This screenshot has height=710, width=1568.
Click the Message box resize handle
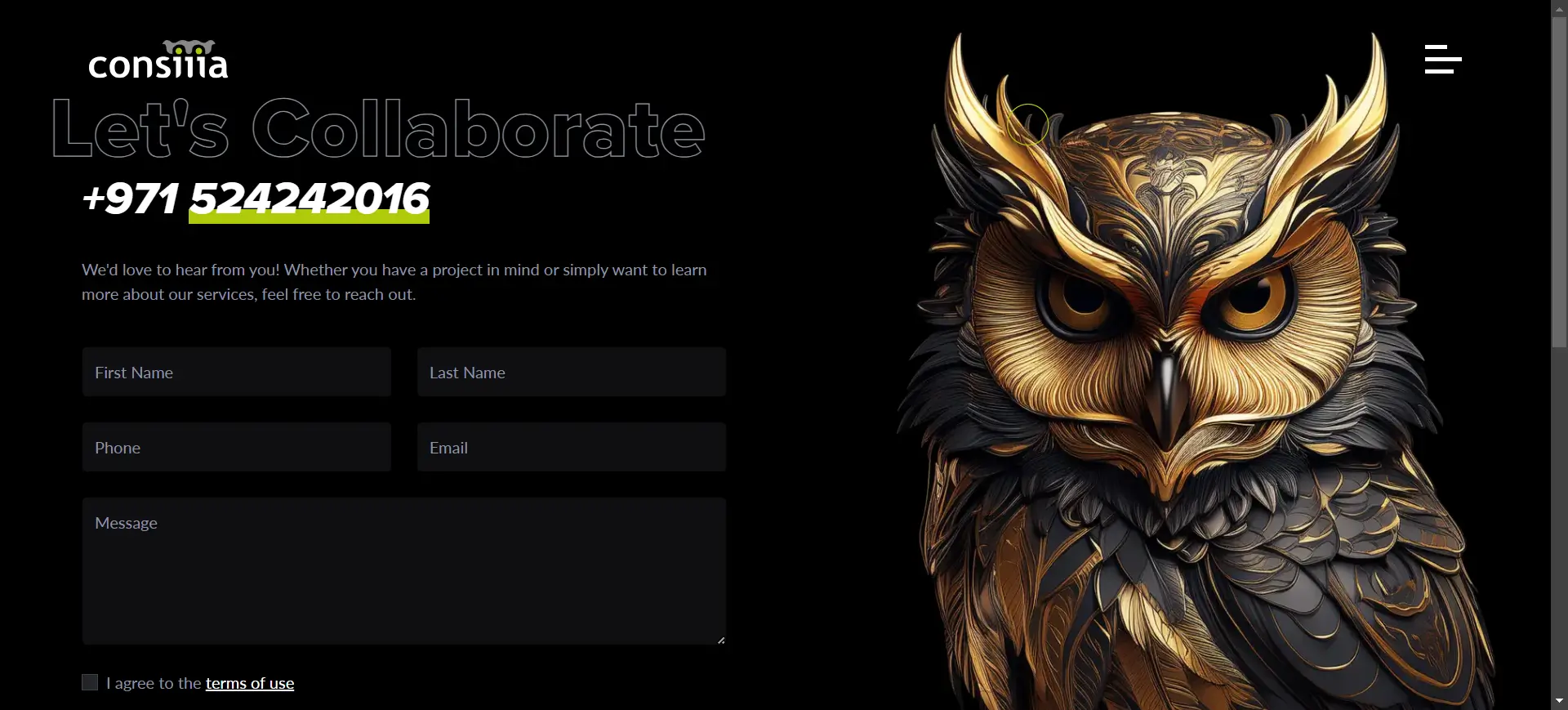click(720, 640)
